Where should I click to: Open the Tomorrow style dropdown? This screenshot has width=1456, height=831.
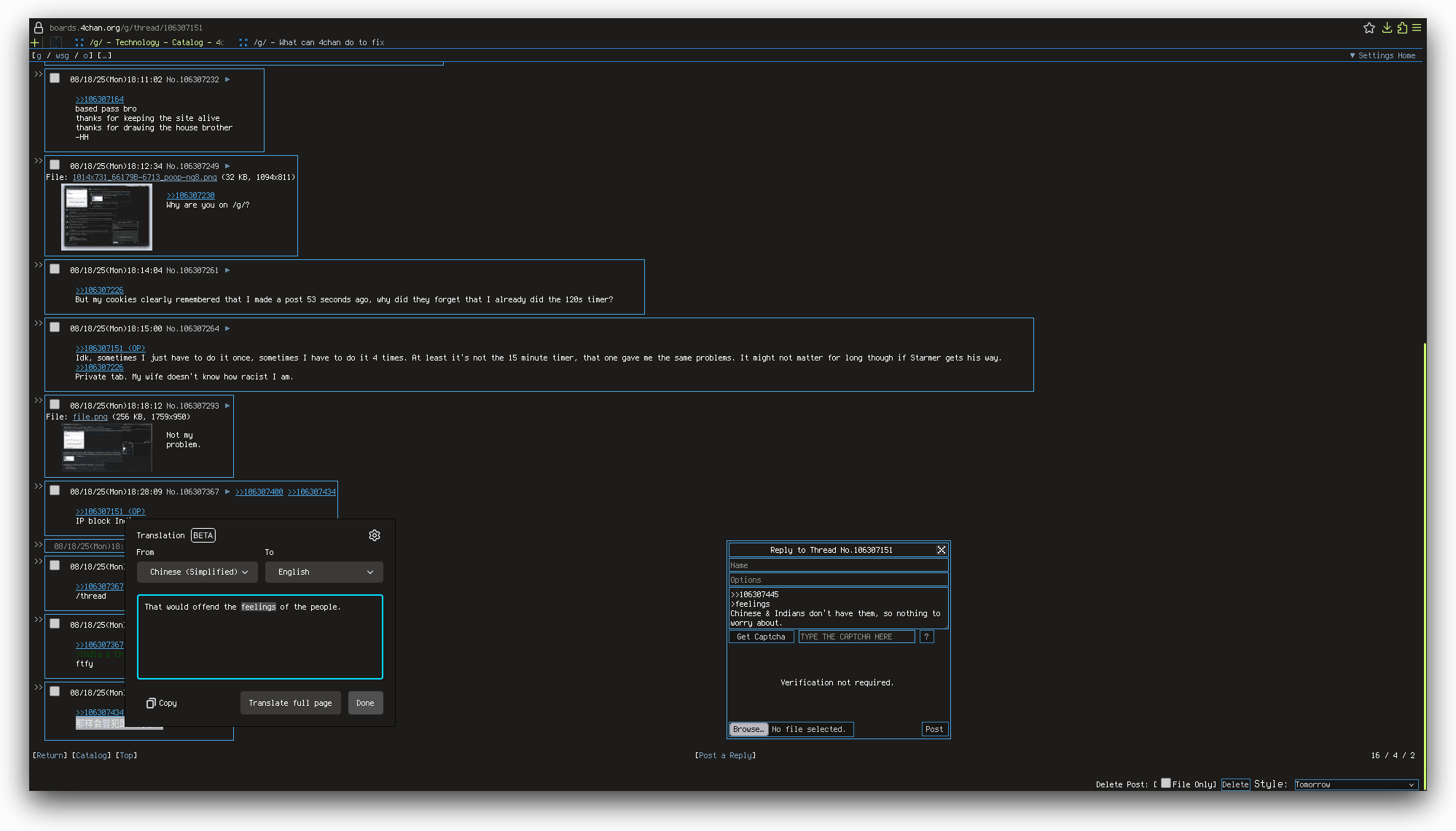click(x=1355, y=784)
